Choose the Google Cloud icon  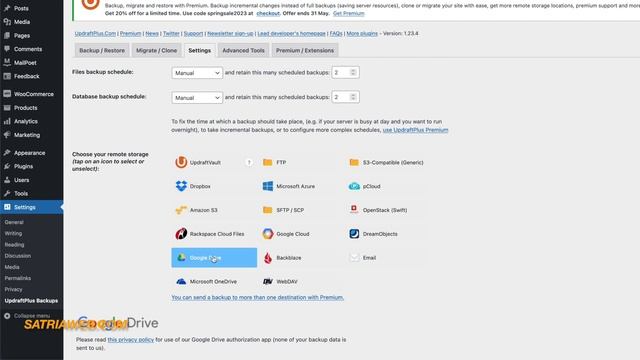(x=268, y=234)
